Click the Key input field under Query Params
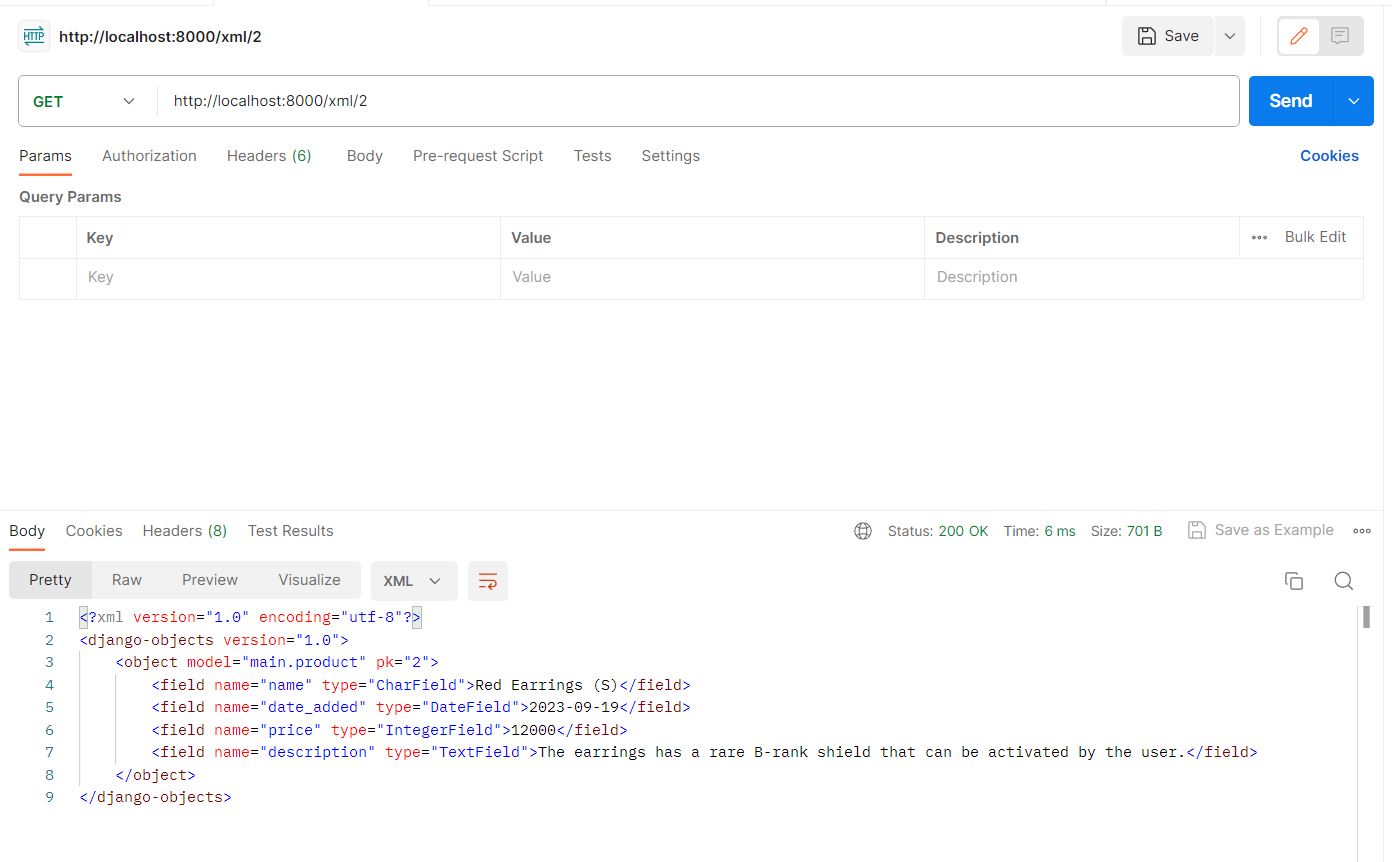Screen dimensions: 1392x862 (x=288, y=277)
